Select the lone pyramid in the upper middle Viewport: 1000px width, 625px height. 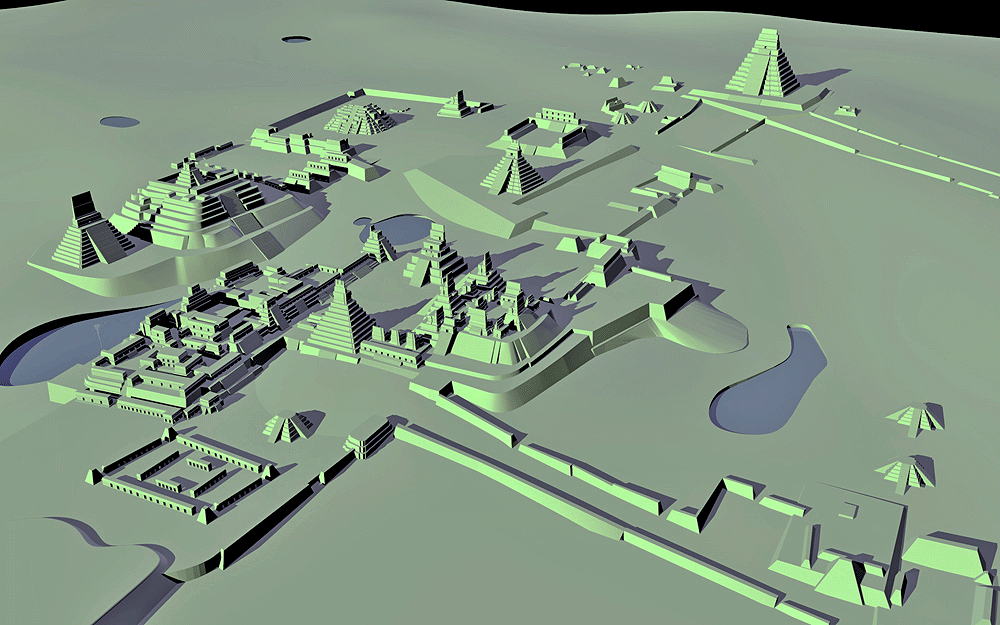coord(513,169)
